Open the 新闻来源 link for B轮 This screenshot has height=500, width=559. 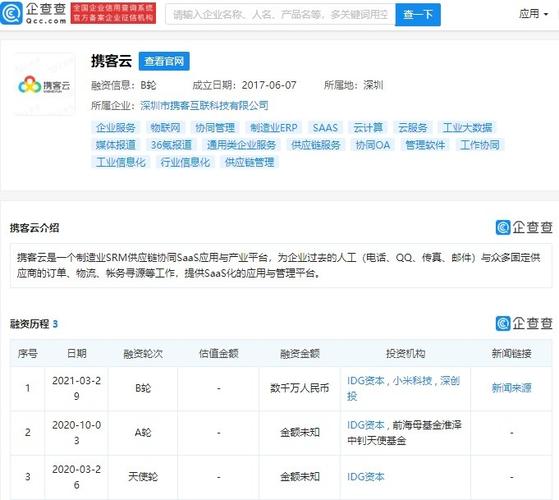tap(512, 388)
